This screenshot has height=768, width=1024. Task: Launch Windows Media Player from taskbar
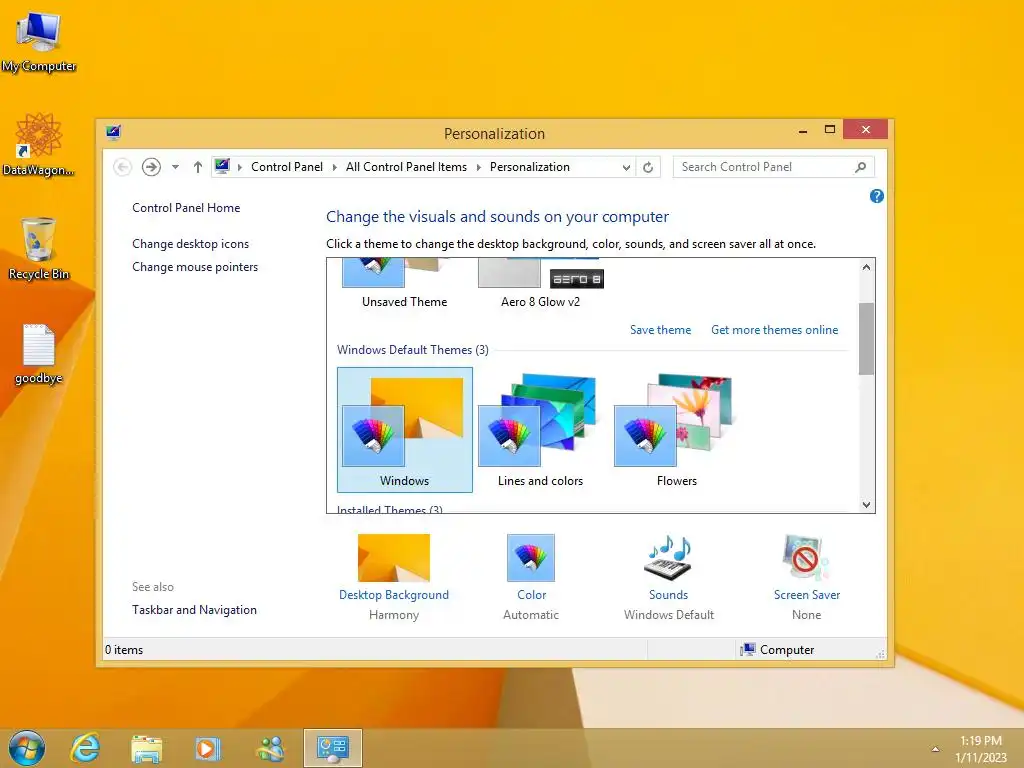pos(208,748)
